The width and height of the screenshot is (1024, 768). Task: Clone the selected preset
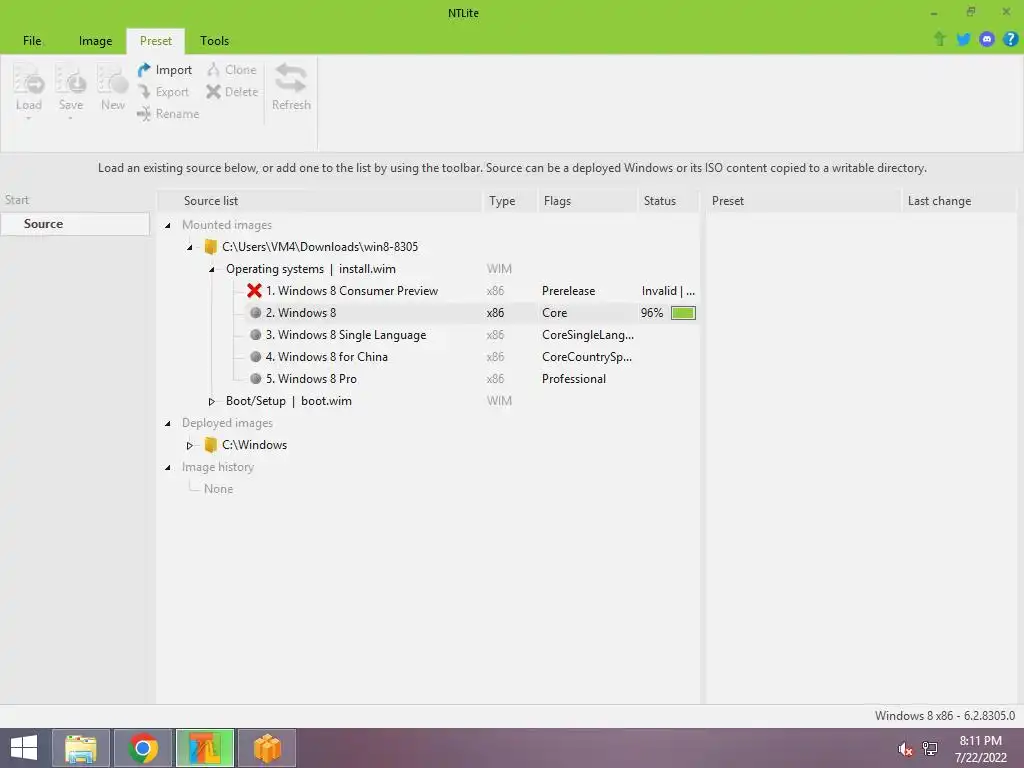(x=232, y=70)
